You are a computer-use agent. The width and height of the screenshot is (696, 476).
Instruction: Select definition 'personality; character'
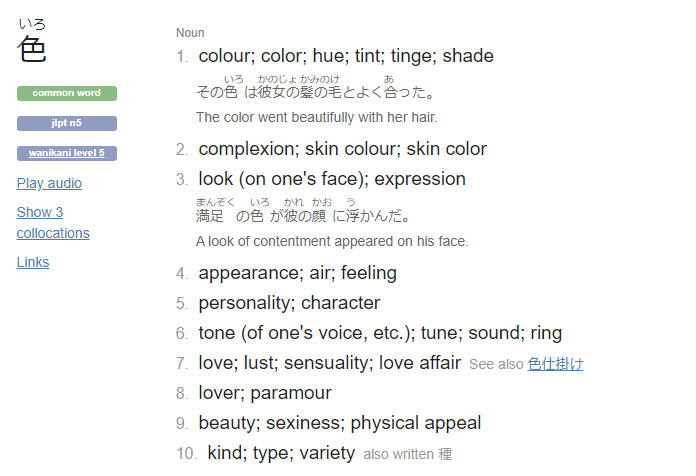(x=289, y=303)
